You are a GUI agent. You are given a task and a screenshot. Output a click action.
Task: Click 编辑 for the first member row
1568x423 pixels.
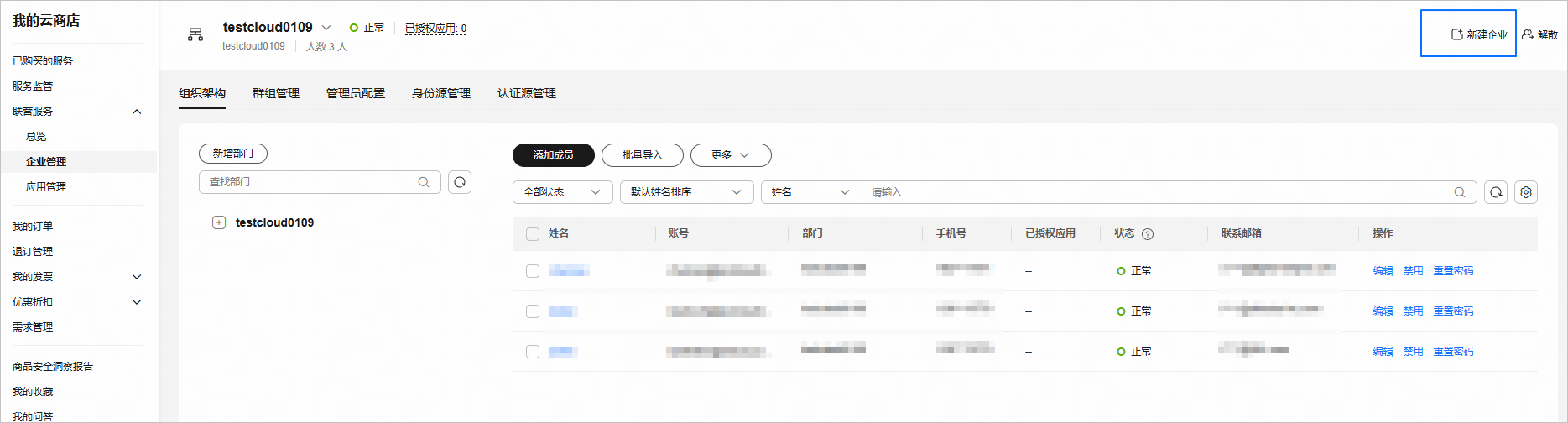[1383, 271]
